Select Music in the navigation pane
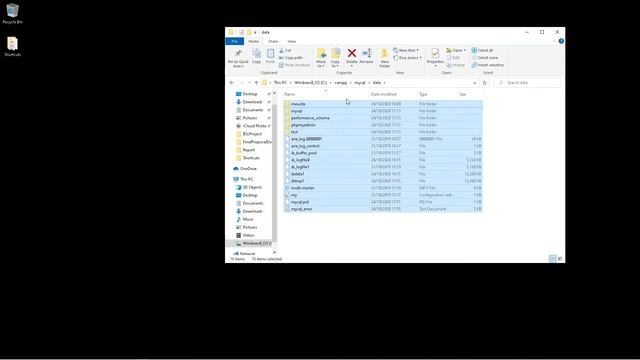This screenshot has width=640, height=360. pyautogui.click(x=245, y=220)
